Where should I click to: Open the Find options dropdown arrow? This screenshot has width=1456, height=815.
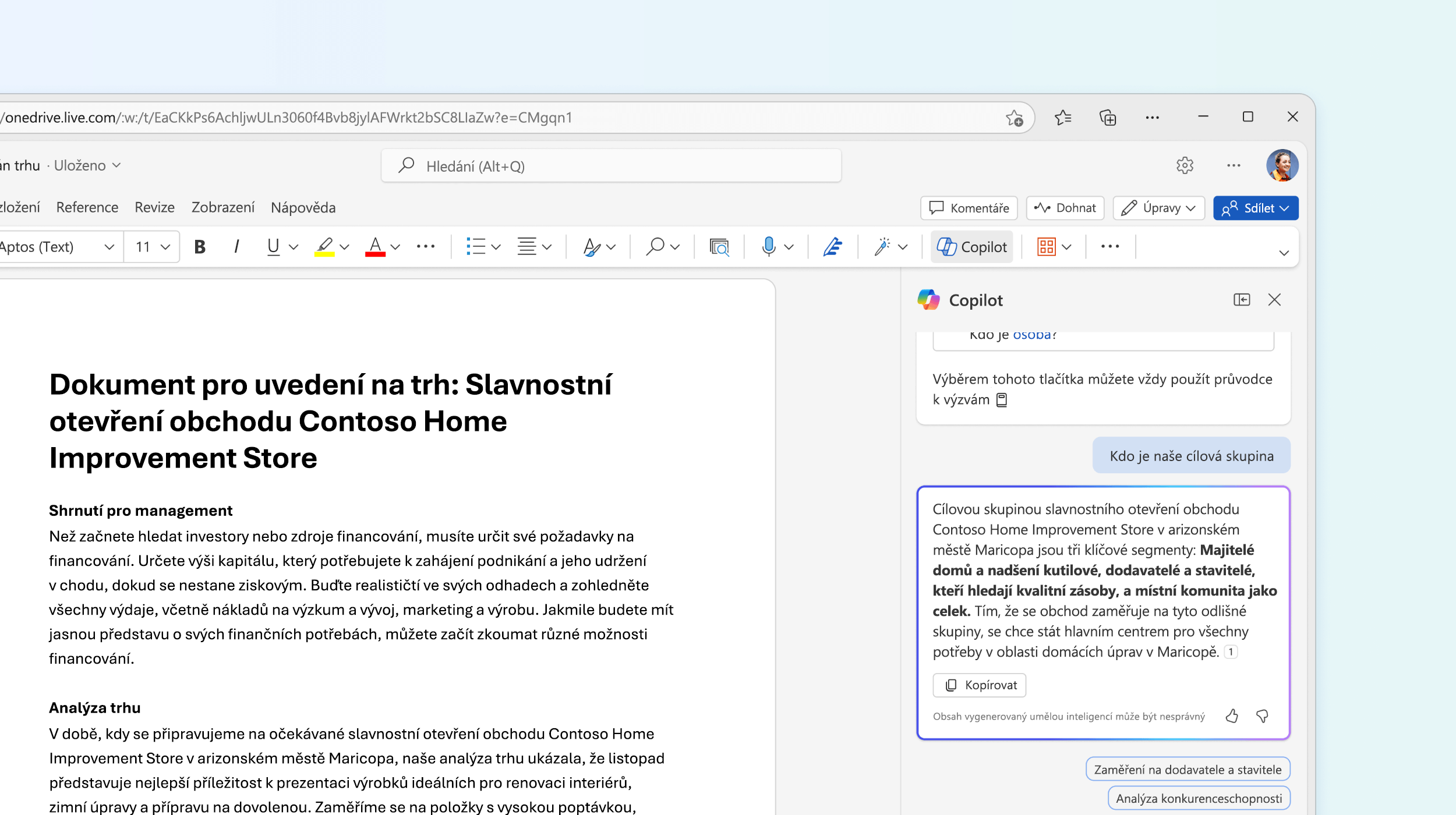click(676, 247)
